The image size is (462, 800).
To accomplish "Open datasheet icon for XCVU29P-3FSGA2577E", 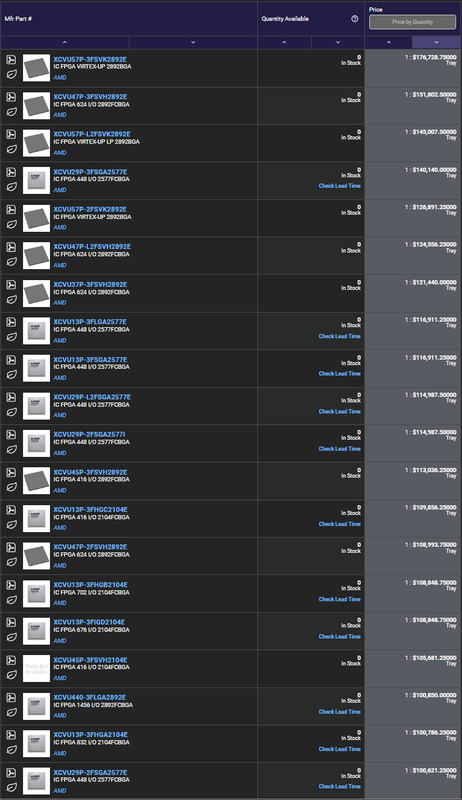I will (11, 172).
